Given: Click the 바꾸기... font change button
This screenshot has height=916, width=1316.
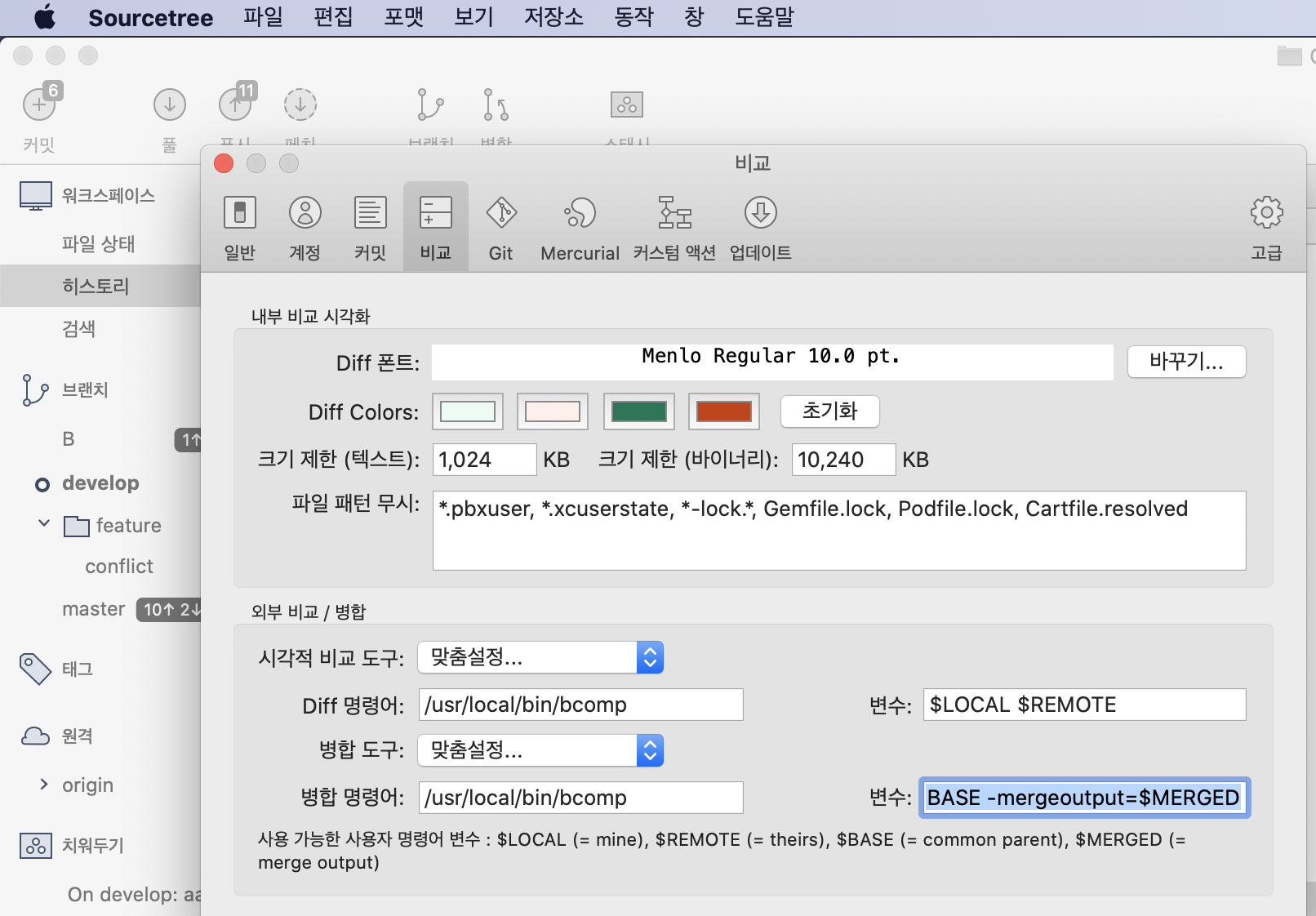Looking at the screenshot, I should click(1186, 362).
